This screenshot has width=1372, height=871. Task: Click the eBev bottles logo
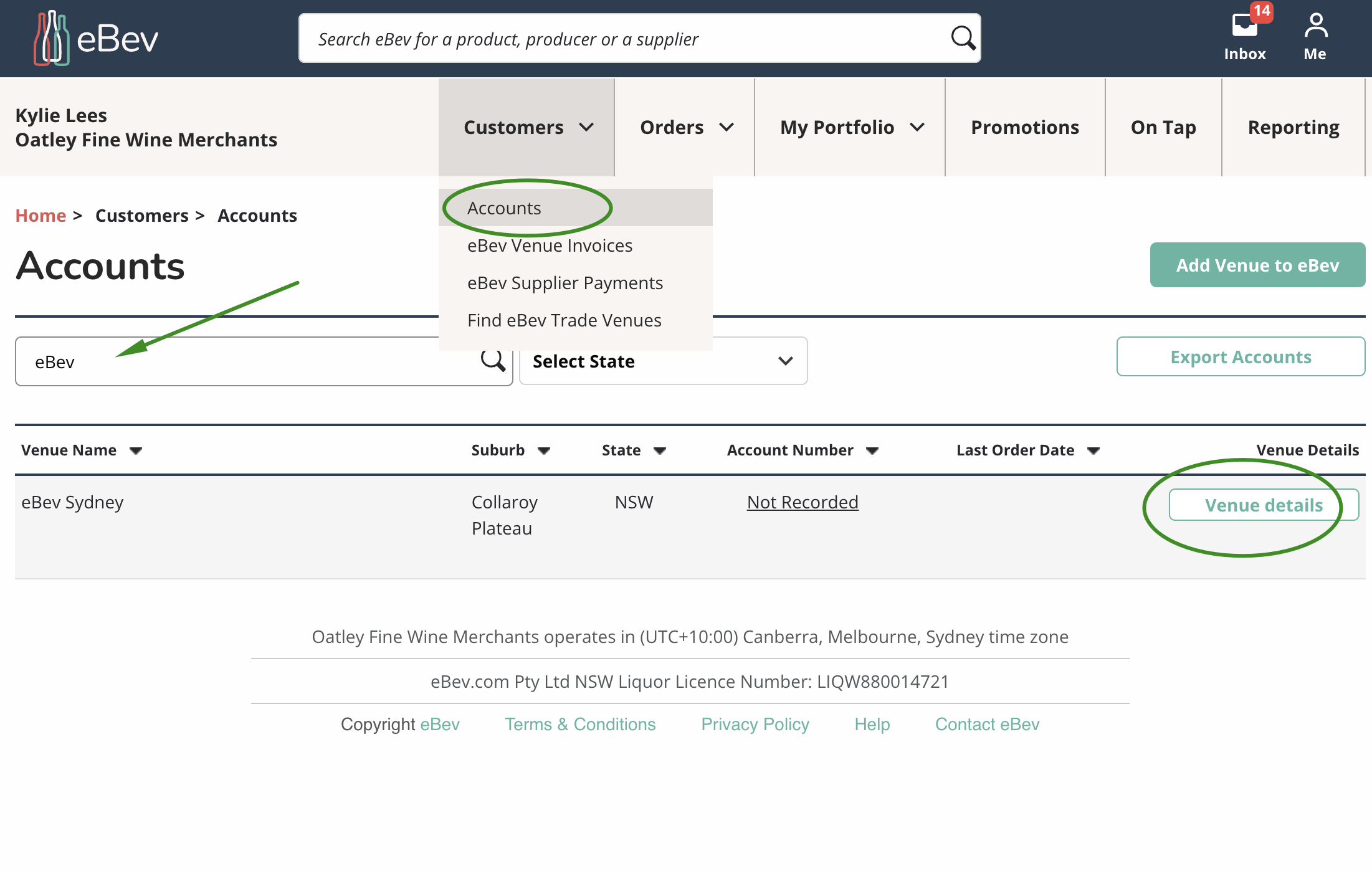point(51,38)
